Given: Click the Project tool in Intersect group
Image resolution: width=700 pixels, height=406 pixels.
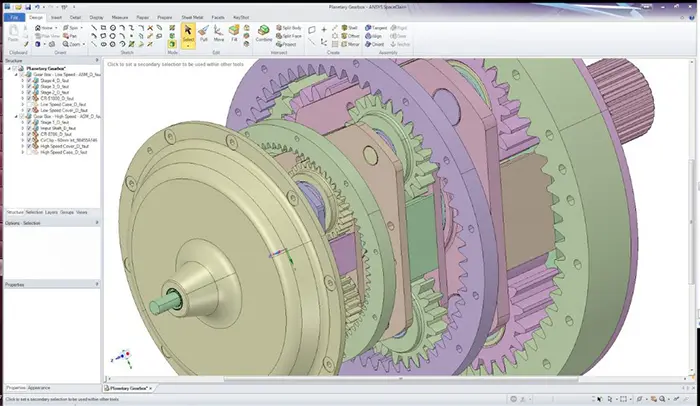Looking at the screenshot, I should point(290,44).
